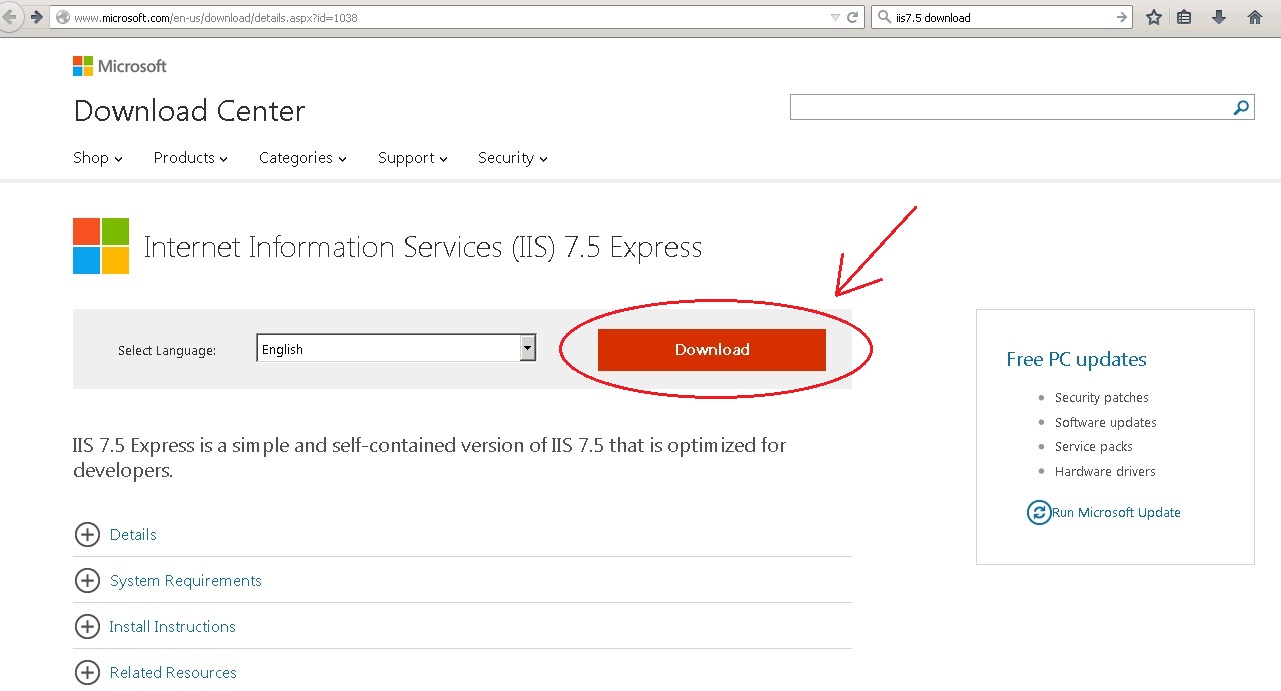Click the Hardware drivers list item
Screen dimensions: 1281x691
point(1105,472)
